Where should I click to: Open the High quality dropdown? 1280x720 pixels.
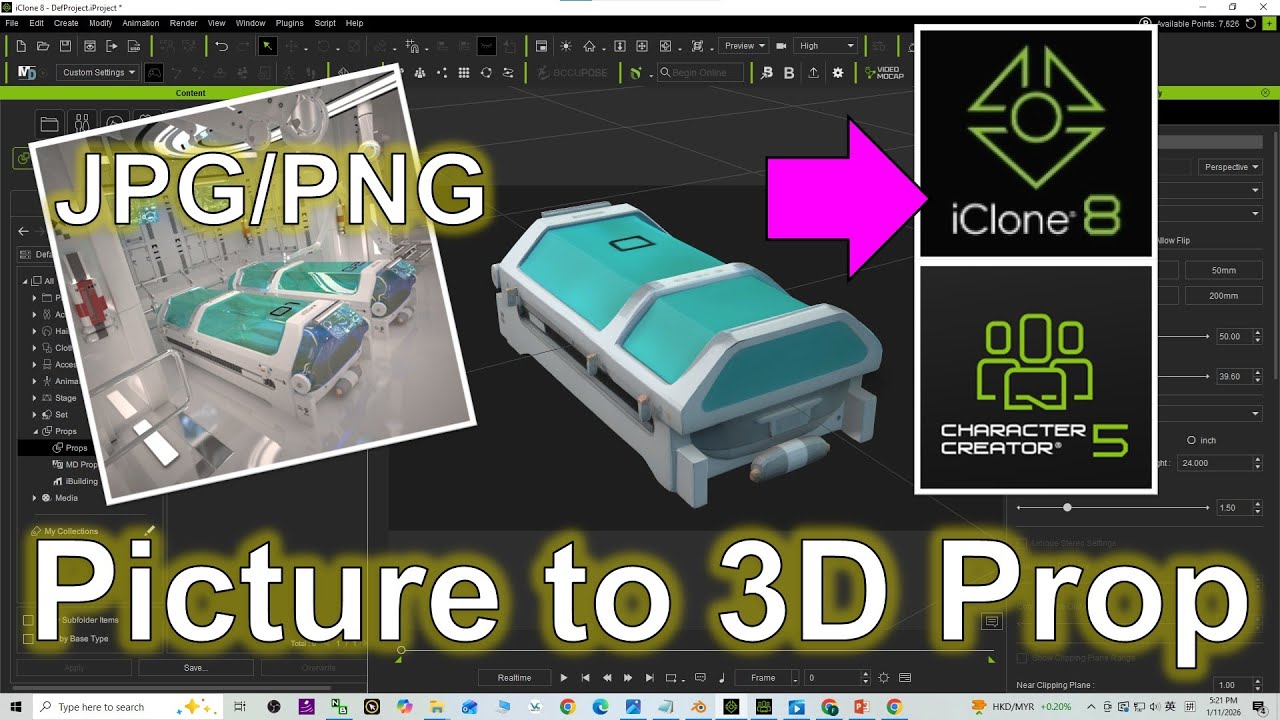coord(827,46)
